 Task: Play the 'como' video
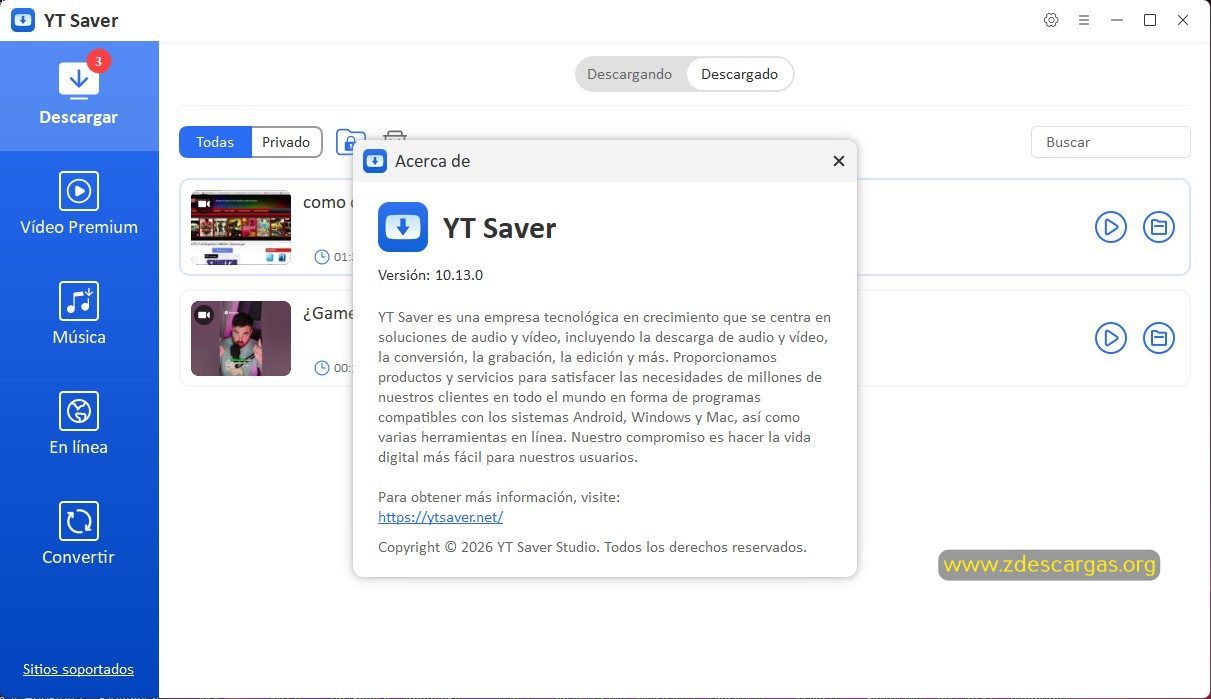click(1110, 227)
